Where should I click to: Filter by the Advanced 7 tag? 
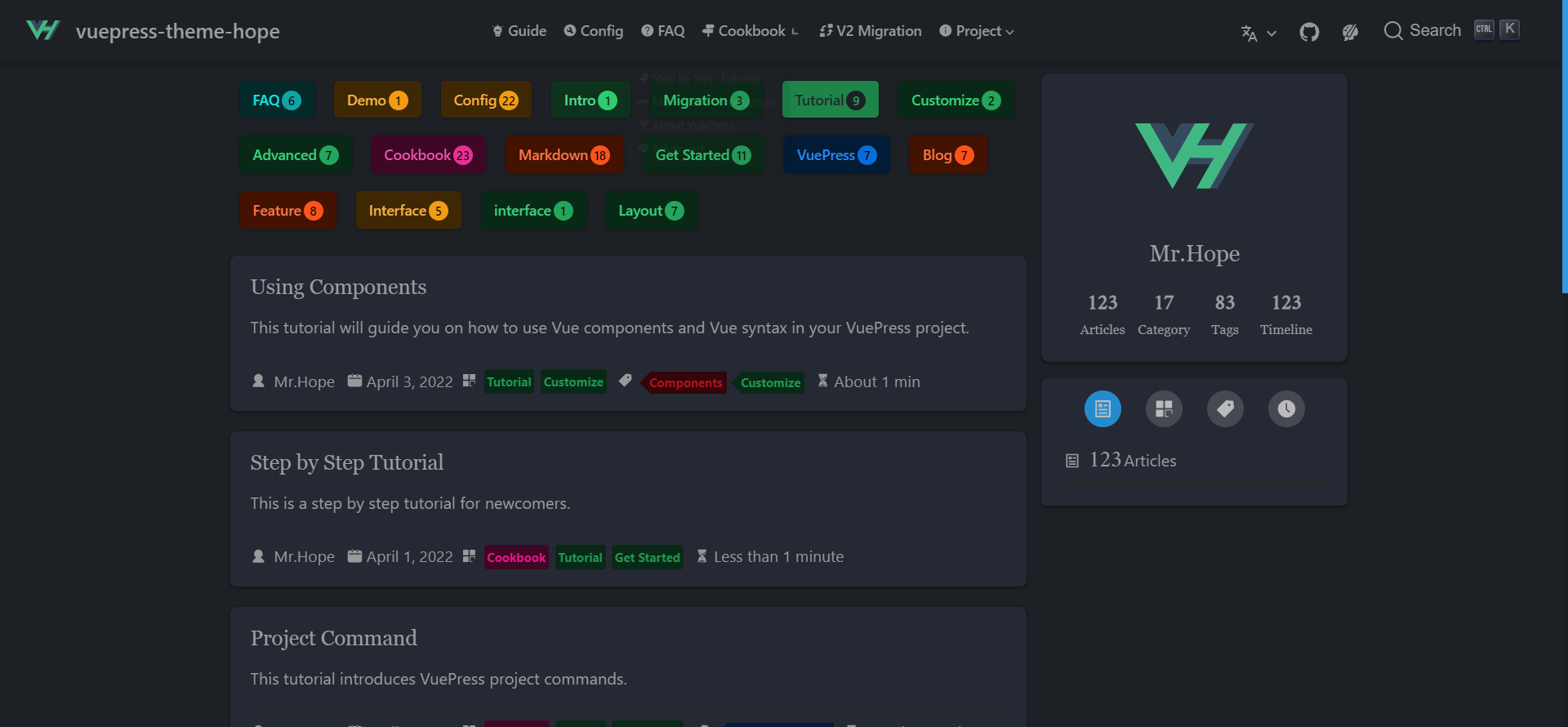pos(296,155)
